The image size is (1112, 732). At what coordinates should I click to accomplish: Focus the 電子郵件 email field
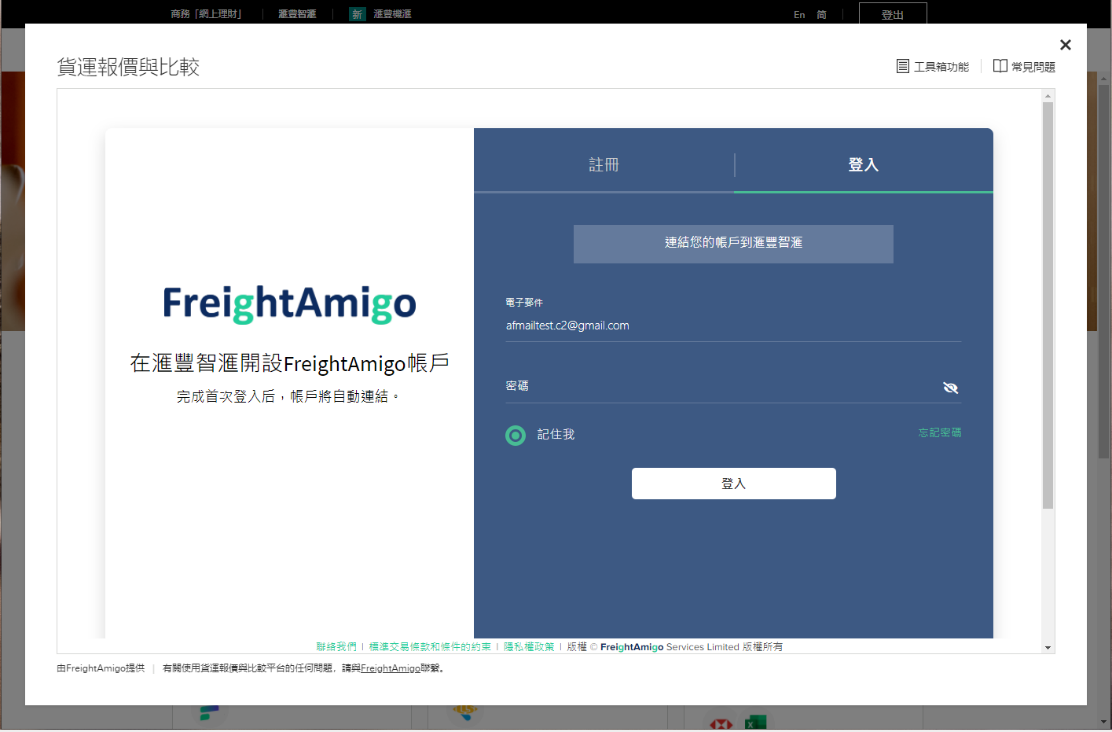point(733,326)
